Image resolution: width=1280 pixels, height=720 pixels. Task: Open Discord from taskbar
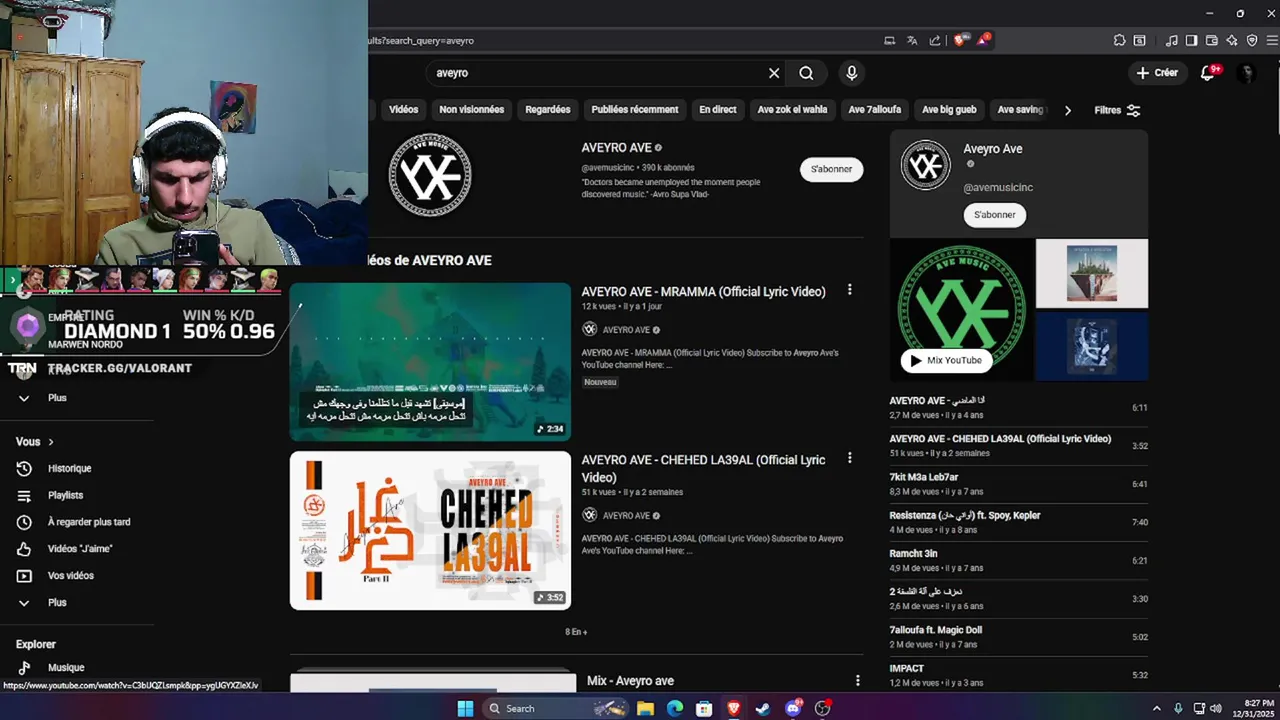(x=793, y=708)
